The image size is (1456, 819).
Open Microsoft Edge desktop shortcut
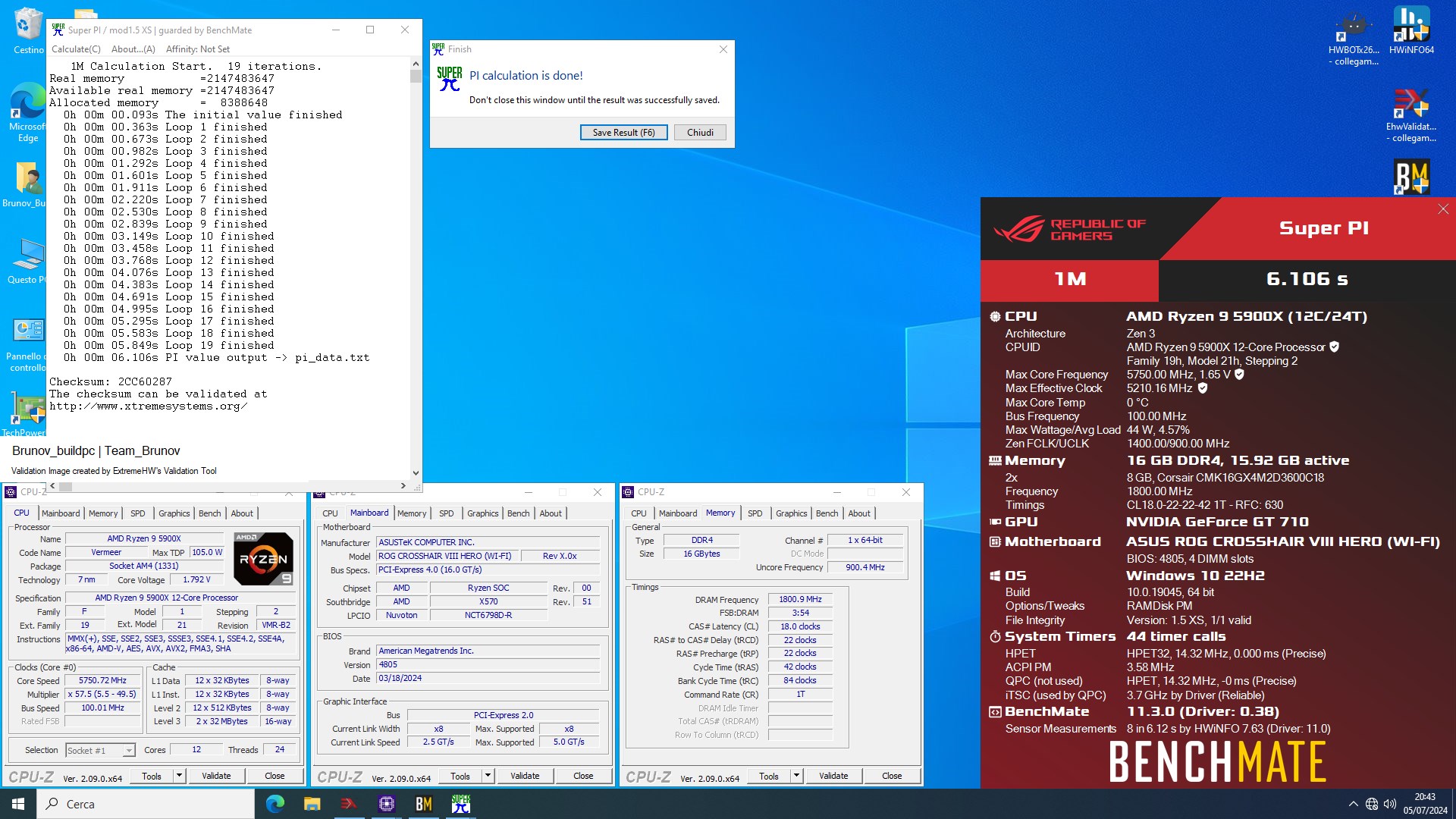tap(28, 112)
